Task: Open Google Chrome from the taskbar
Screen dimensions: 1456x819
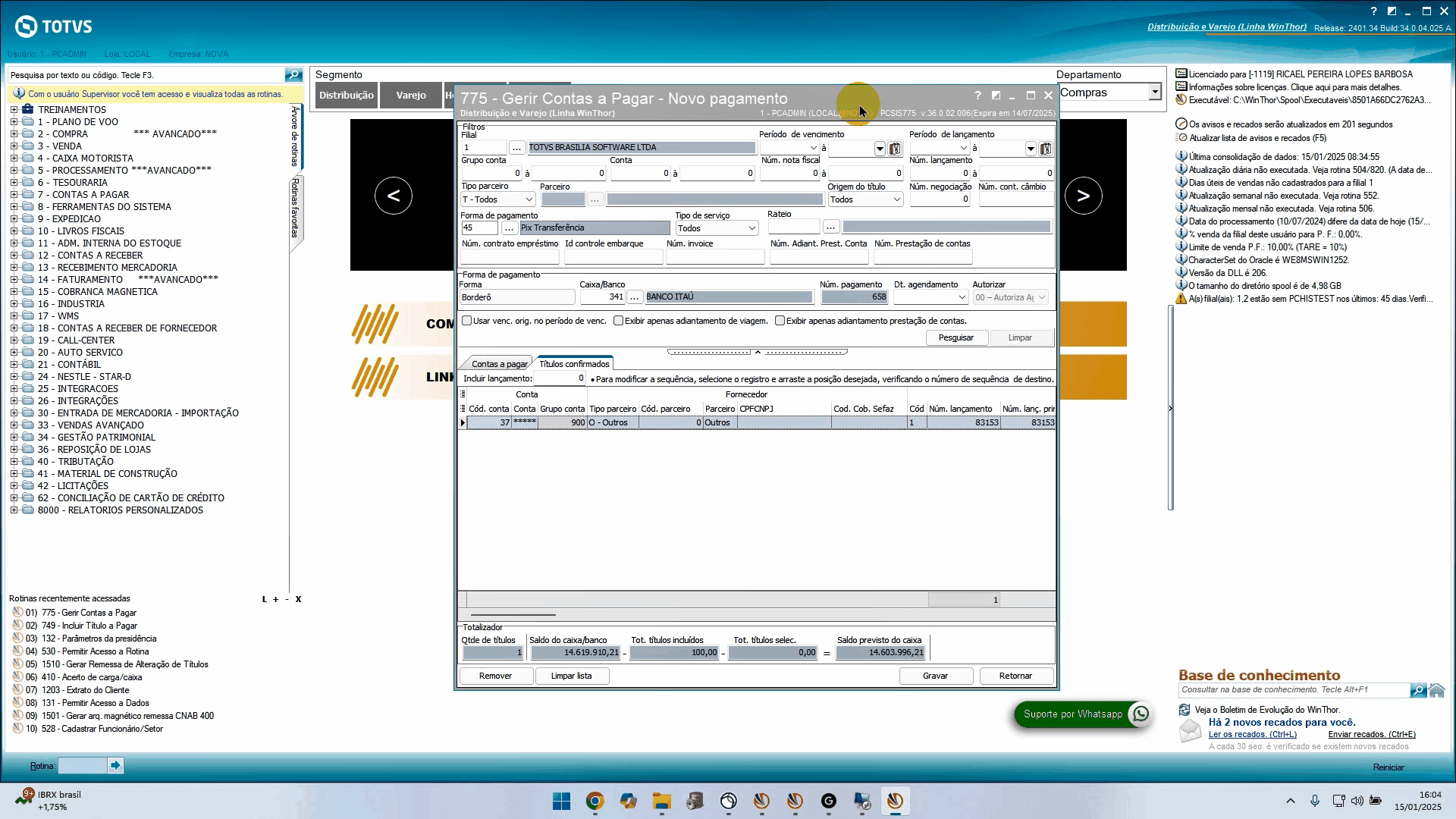Action: pos(595,801)
